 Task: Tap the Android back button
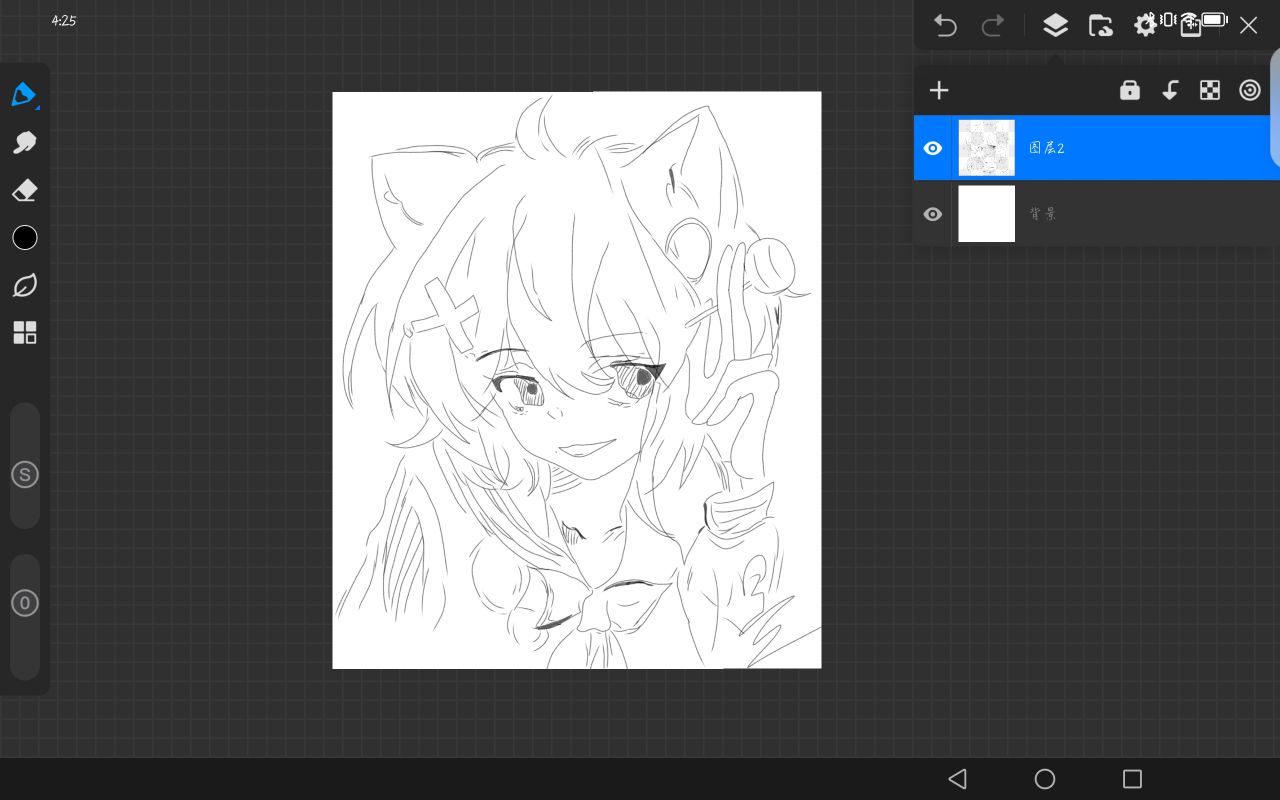(957, 779)
